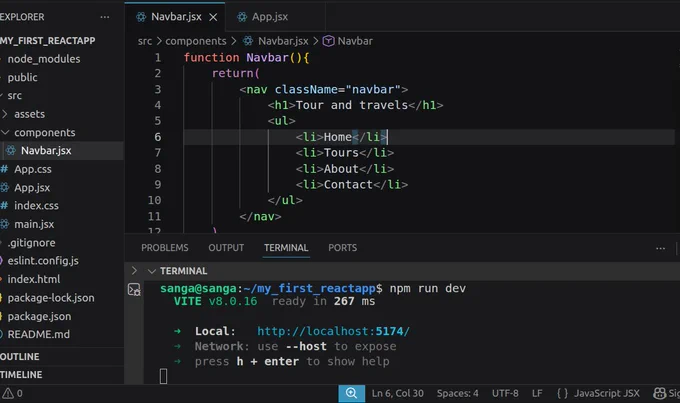Click the Navbar symbol breadcrumb
The height and width of the screenshot is (403, 680).
point(355,41)
